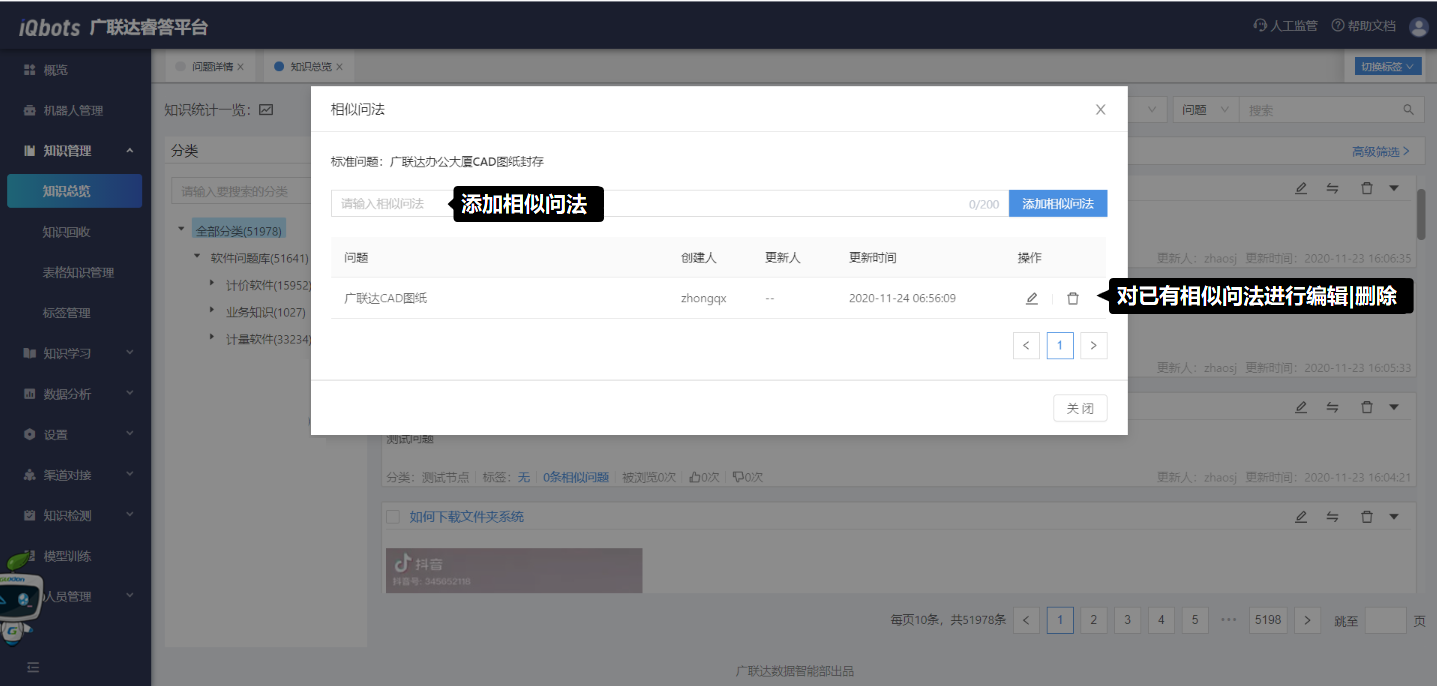Viewport: 1437px width, 686px height.
Task: Open the 高级筛选 link
Action: pyautogui.click(x=1380, y=152)
